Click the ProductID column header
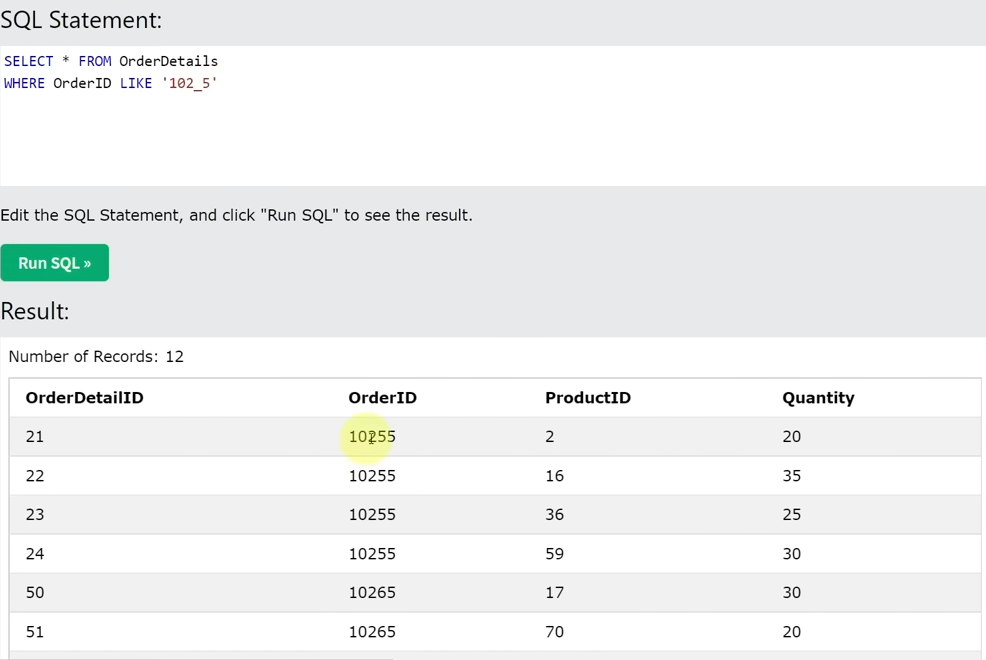This screenshot has width=986, height=660. coord(588,398)
